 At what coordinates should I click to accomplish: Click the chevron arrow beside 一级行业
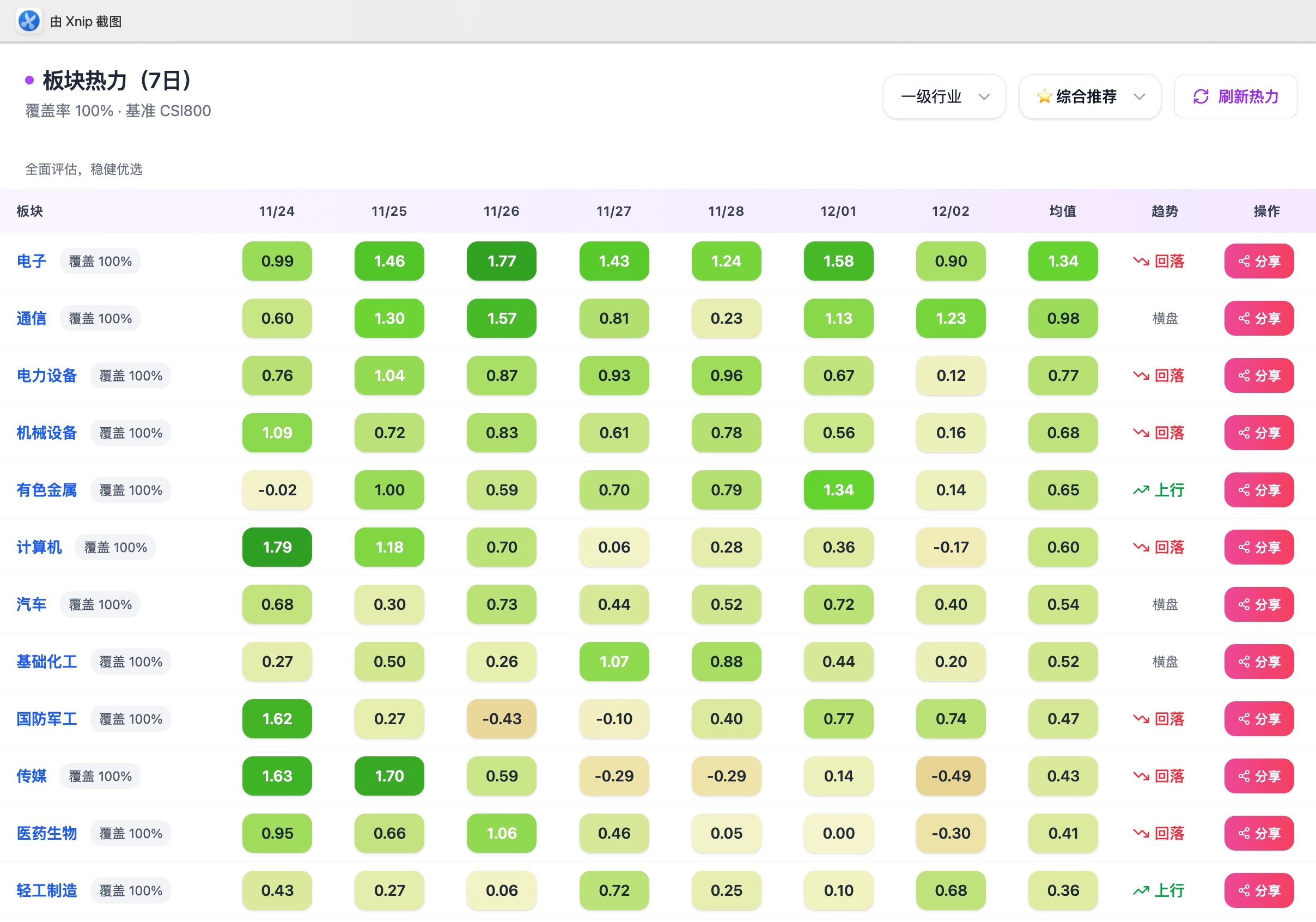[984, 96]
